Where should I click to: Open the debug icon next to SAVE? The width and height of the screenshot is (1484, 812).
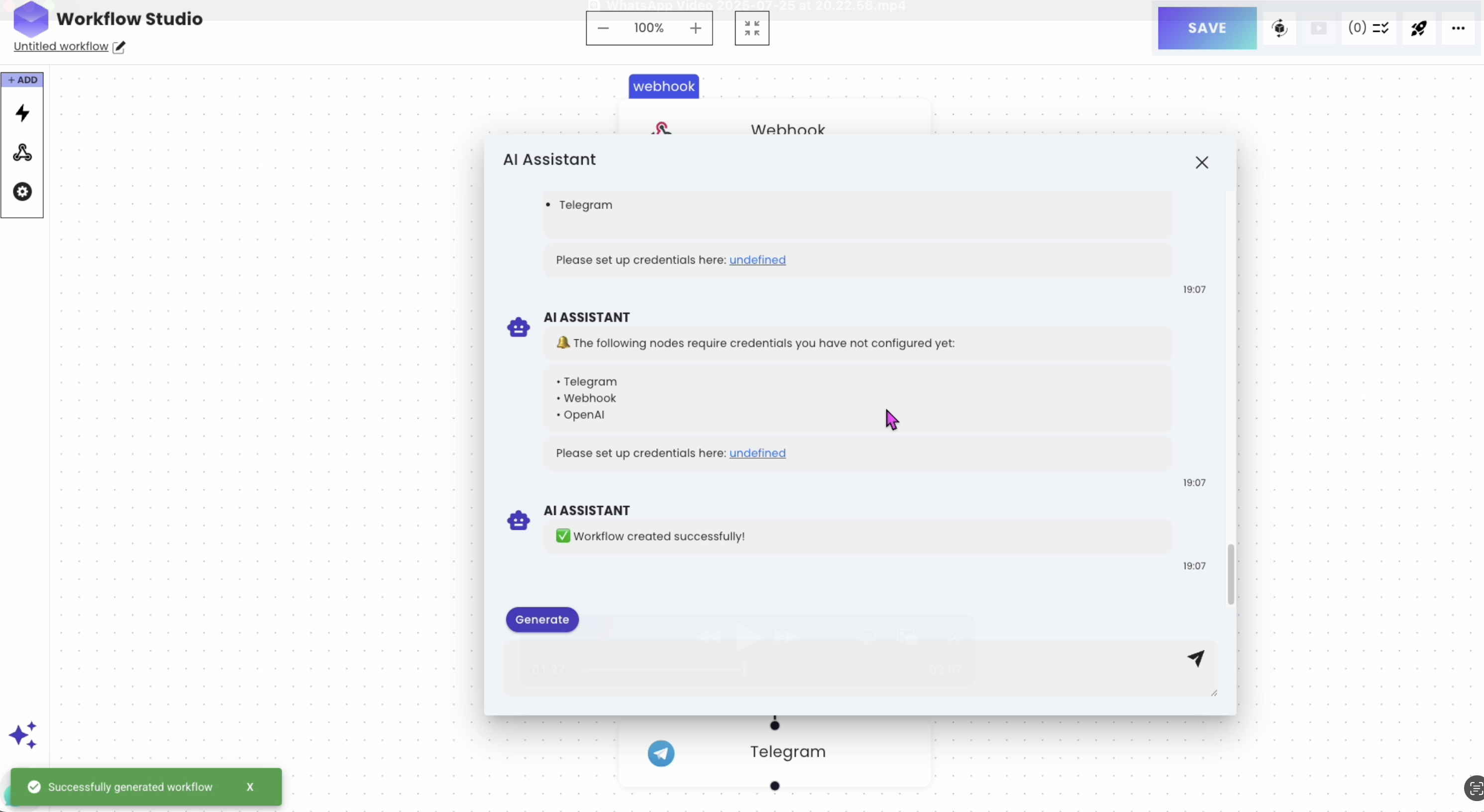click(1279, 28)
